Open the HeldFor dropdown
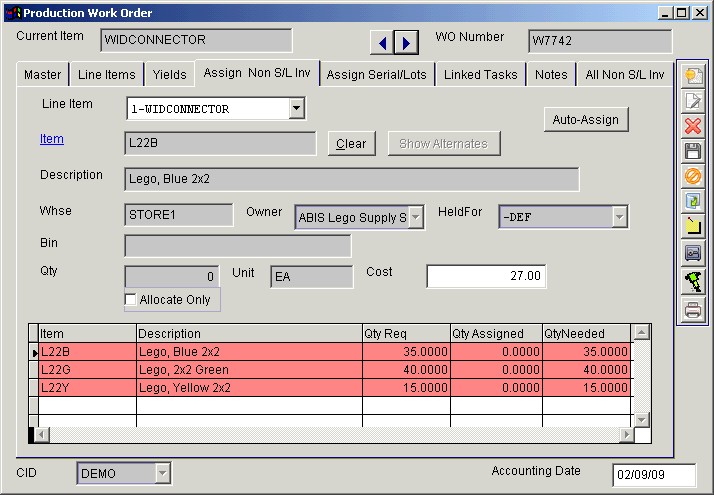This screenshot has width=714, height=495. [619, 217]
